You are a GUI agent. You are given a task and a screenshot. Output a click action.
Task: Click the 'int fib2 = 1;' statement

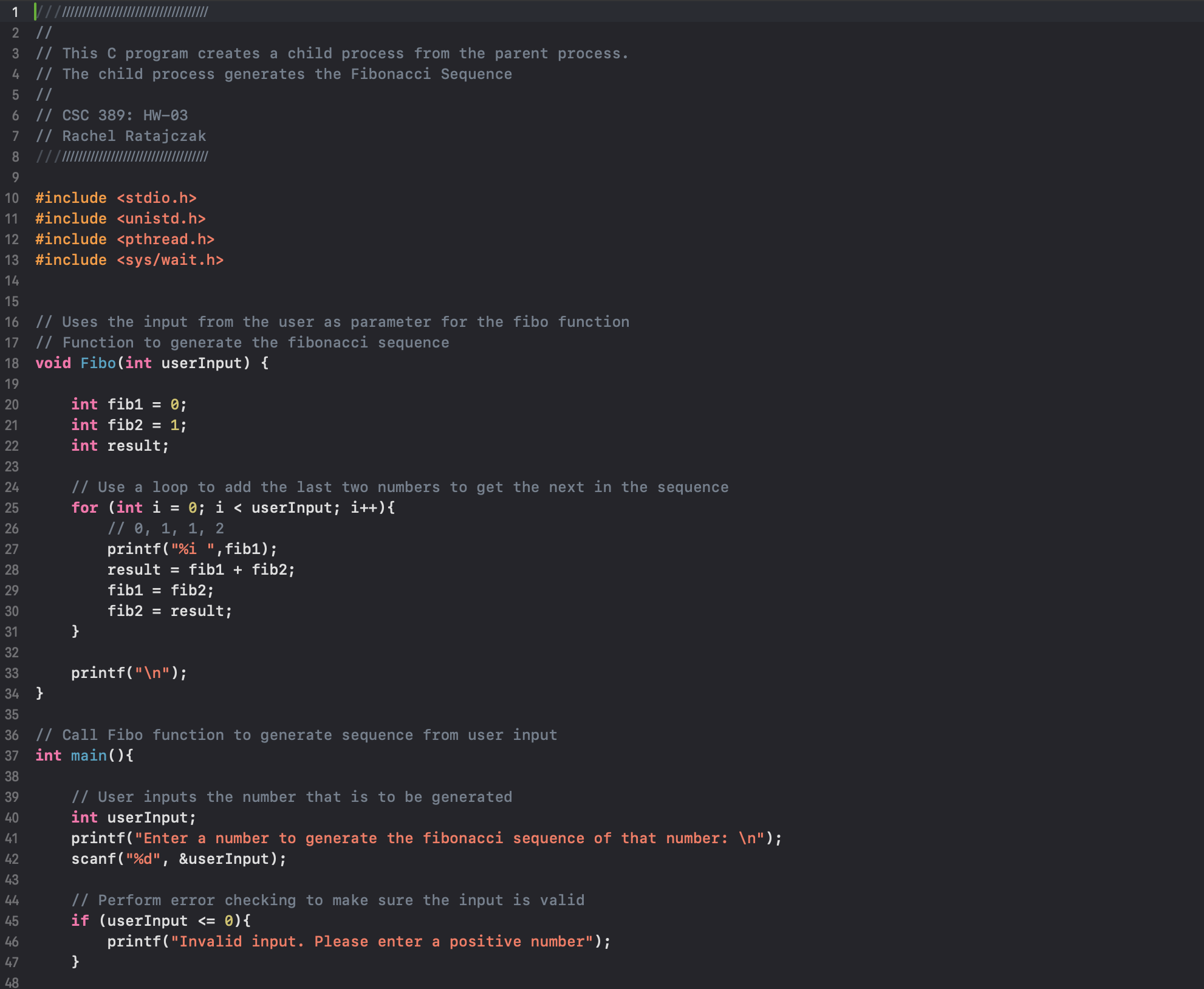pyautogui.click(x=129, y=425)
